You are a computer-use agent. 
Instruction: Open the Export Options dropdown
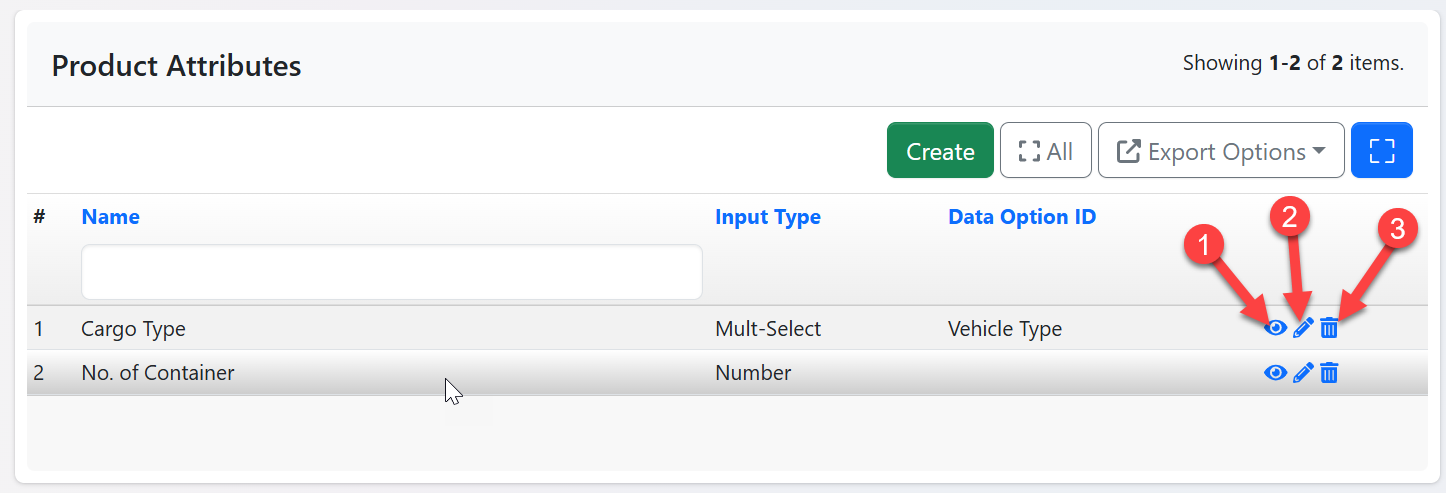coord(1220,151)
